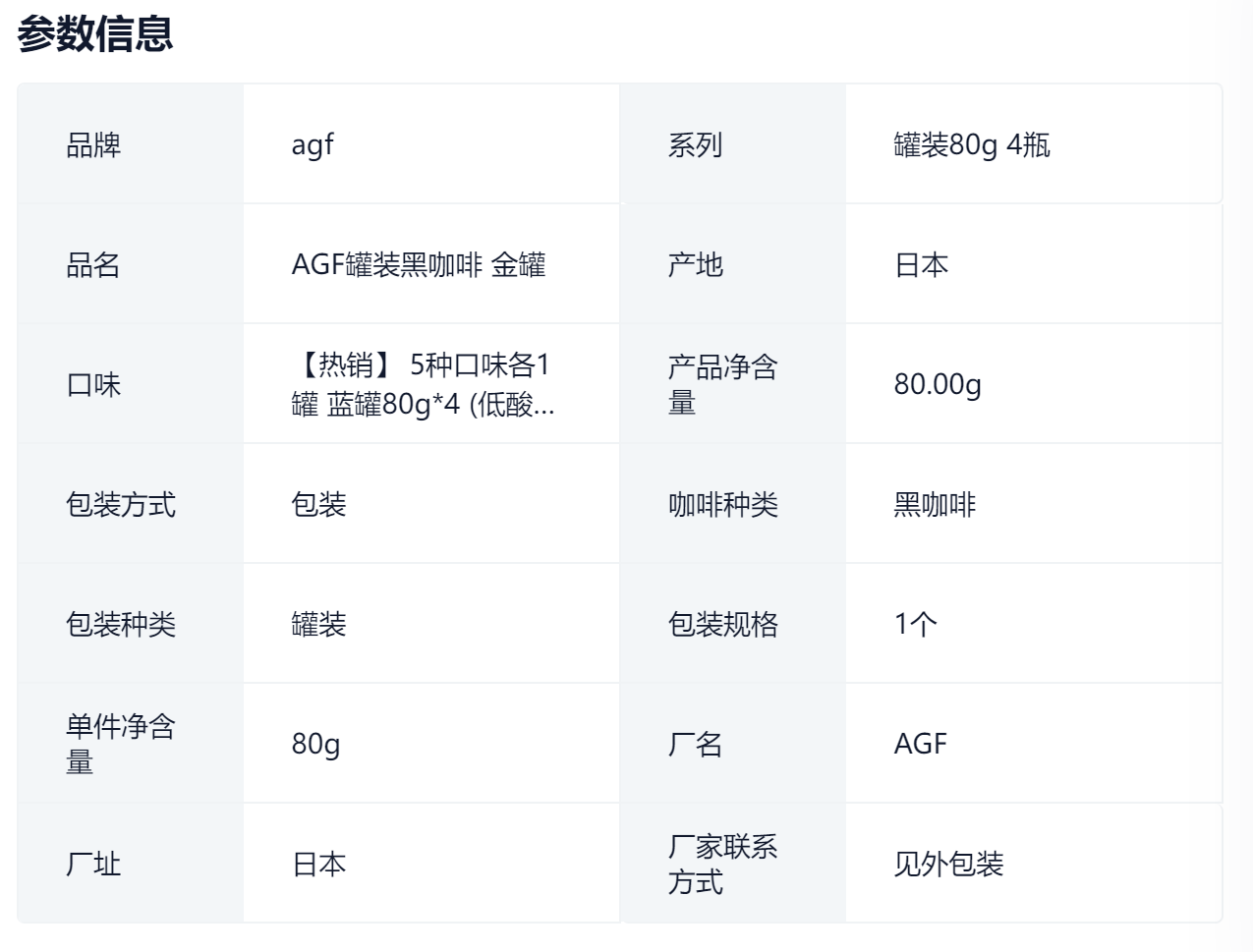The image size is (1253, 952).
Task: Select product name AGF罐装黑咖啡 金罐
Action: click(419, 265)
